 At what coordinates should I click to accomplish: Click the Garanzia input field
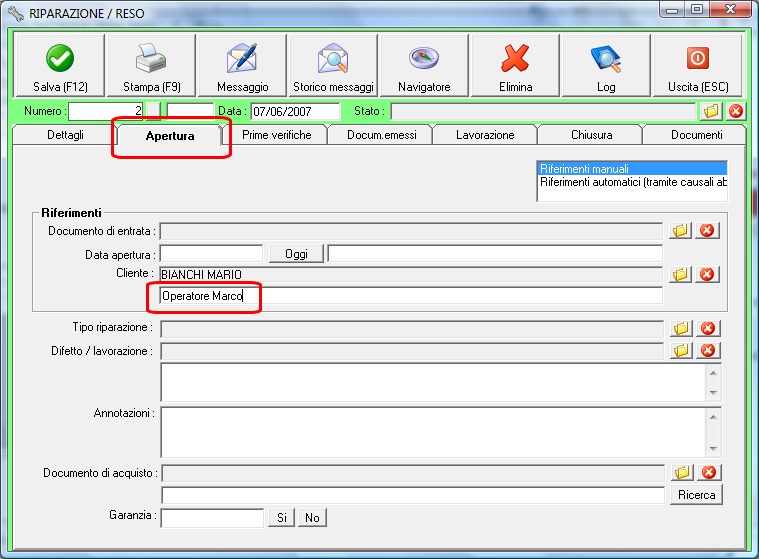(213, 518)
